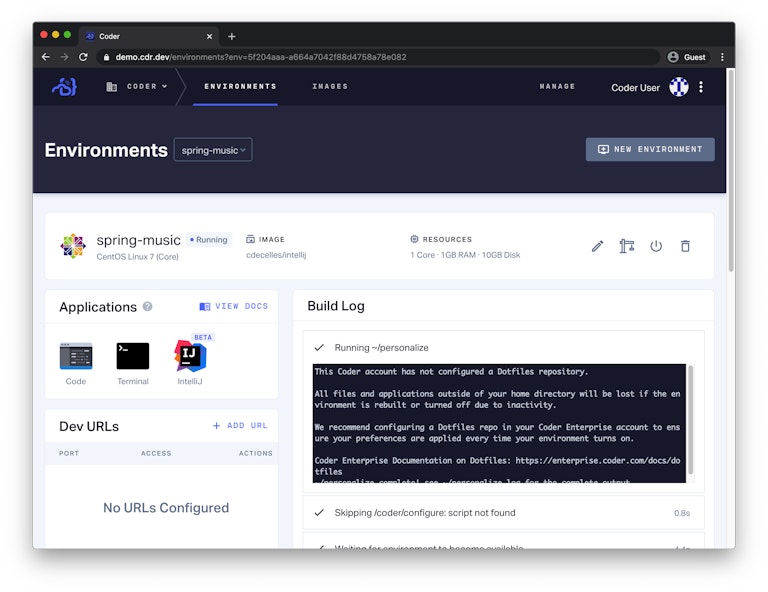Screen dimensions: 768x592
Task: Click the browser address bar URL
Action: pos(261,57)
